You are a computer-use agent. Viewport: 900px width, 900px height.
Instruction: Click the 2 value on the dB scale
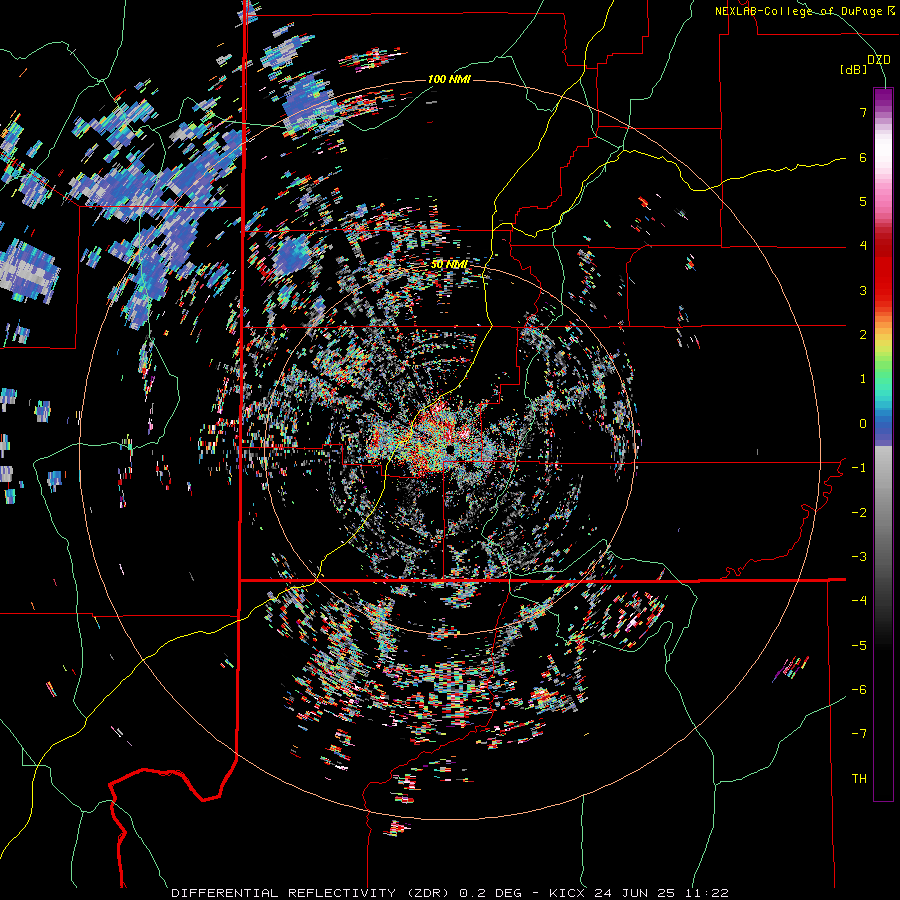click(863, 335)
